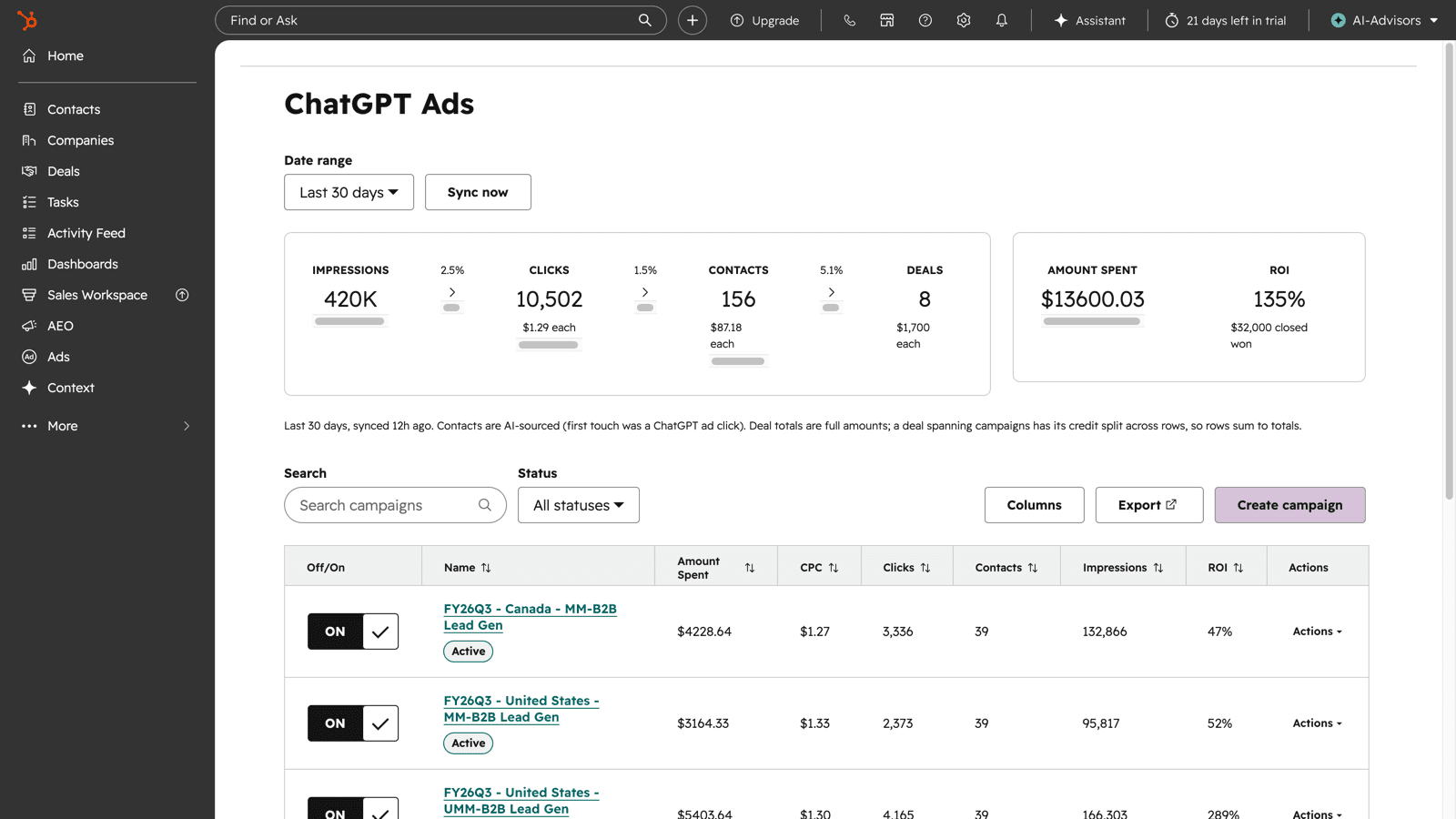Click the Active badge on Canada campaign
The image size is (1456, 819).
click(x=469, y=652)
